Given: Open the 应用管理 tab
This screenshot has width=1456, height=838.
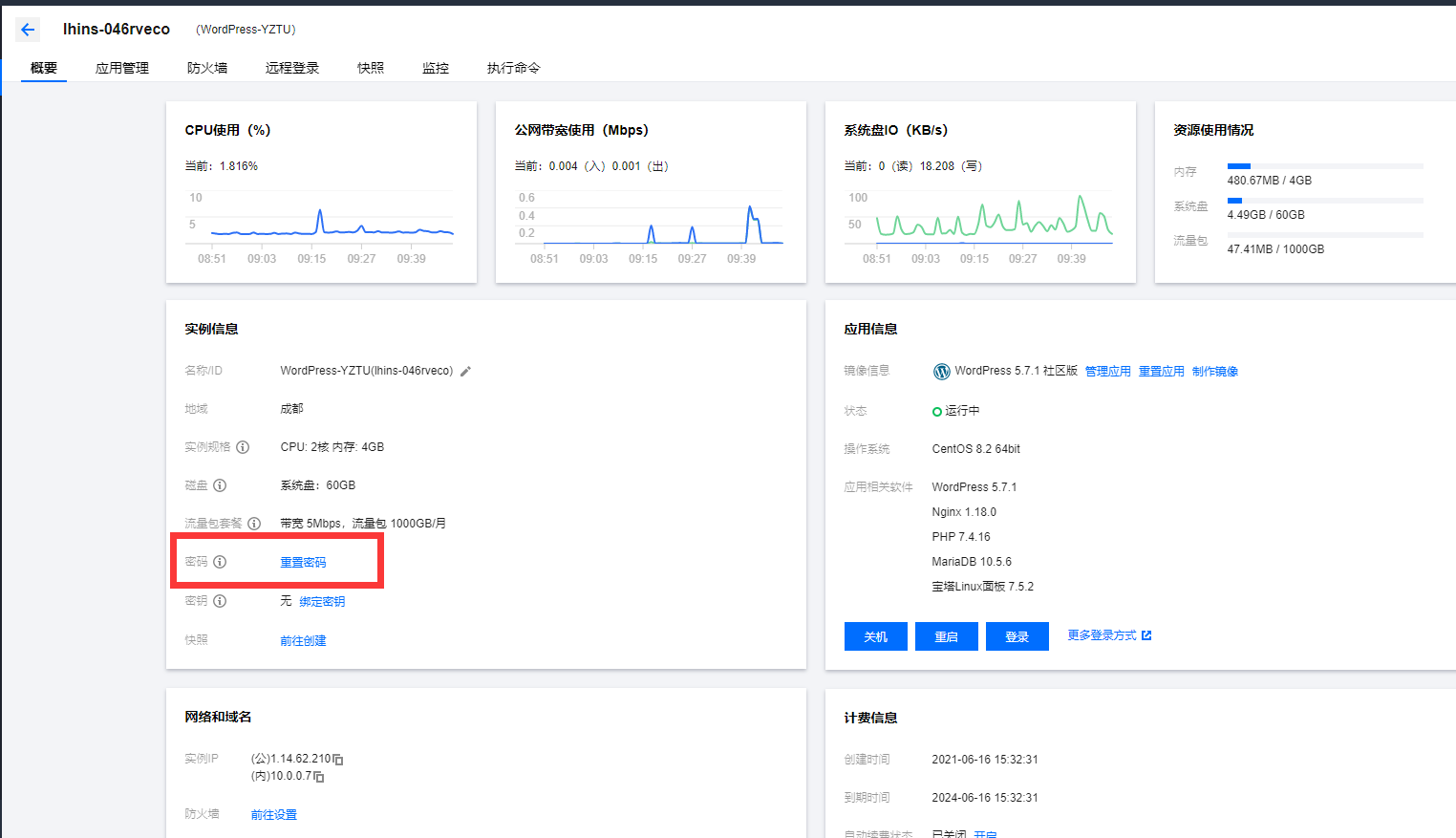Looking at the screenshot, I should [122, 68].
